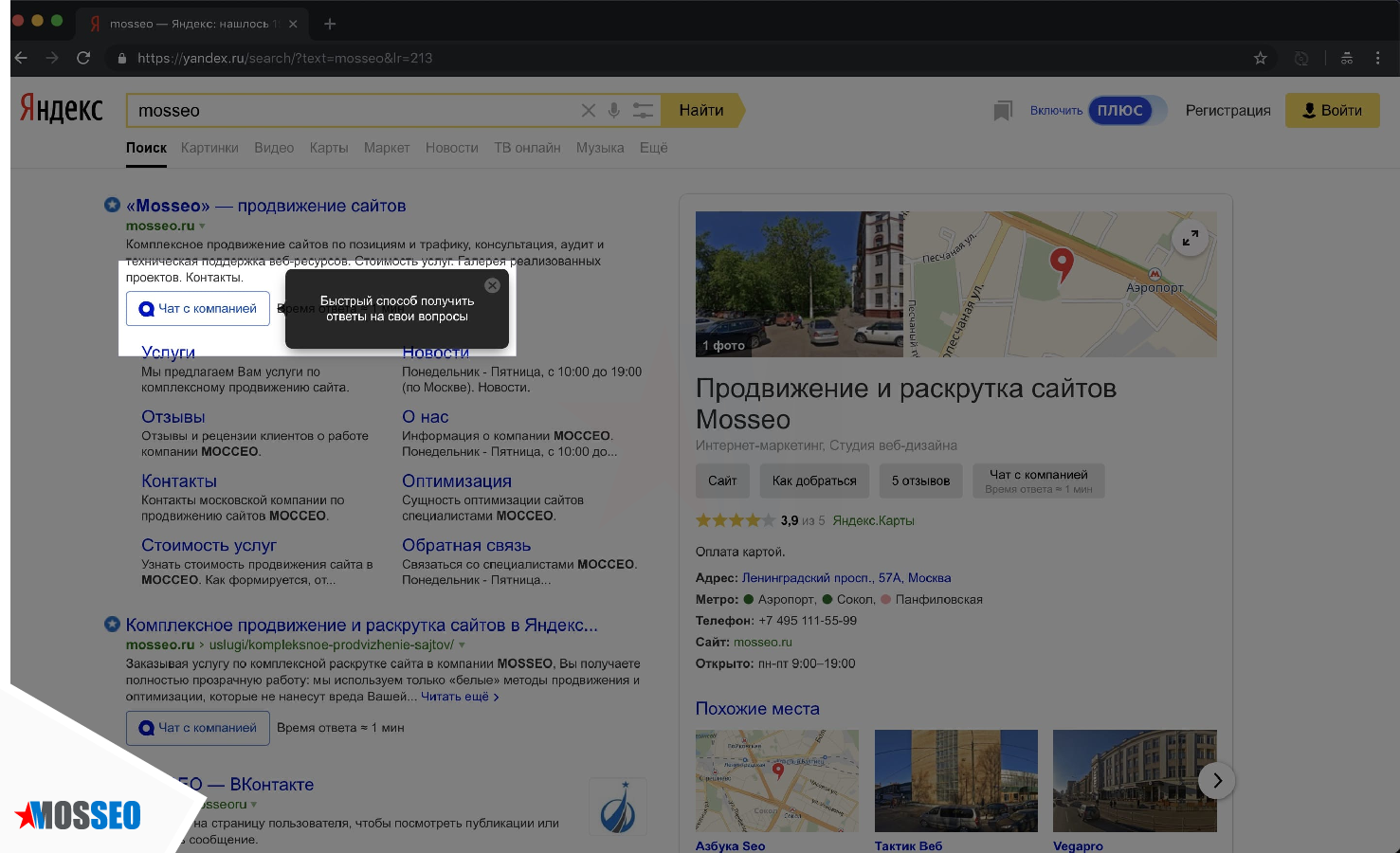Open mosseo.ru site link in card
Screen dimensions: 1400x853
click(763, 643)
